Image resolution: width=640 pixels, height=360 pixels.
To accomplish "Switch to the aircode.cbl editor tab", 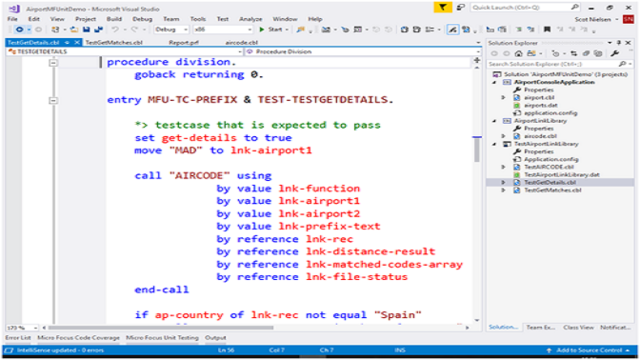I will tap(241, 42).
